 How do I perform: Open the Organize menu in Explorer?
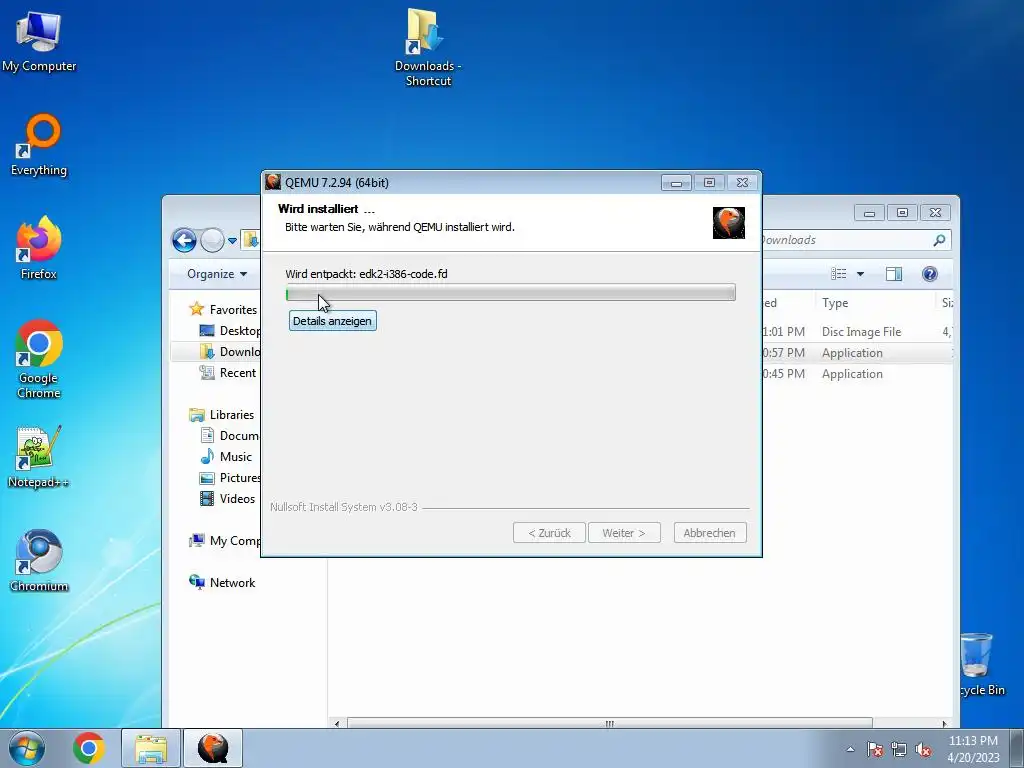coord(217,274)
